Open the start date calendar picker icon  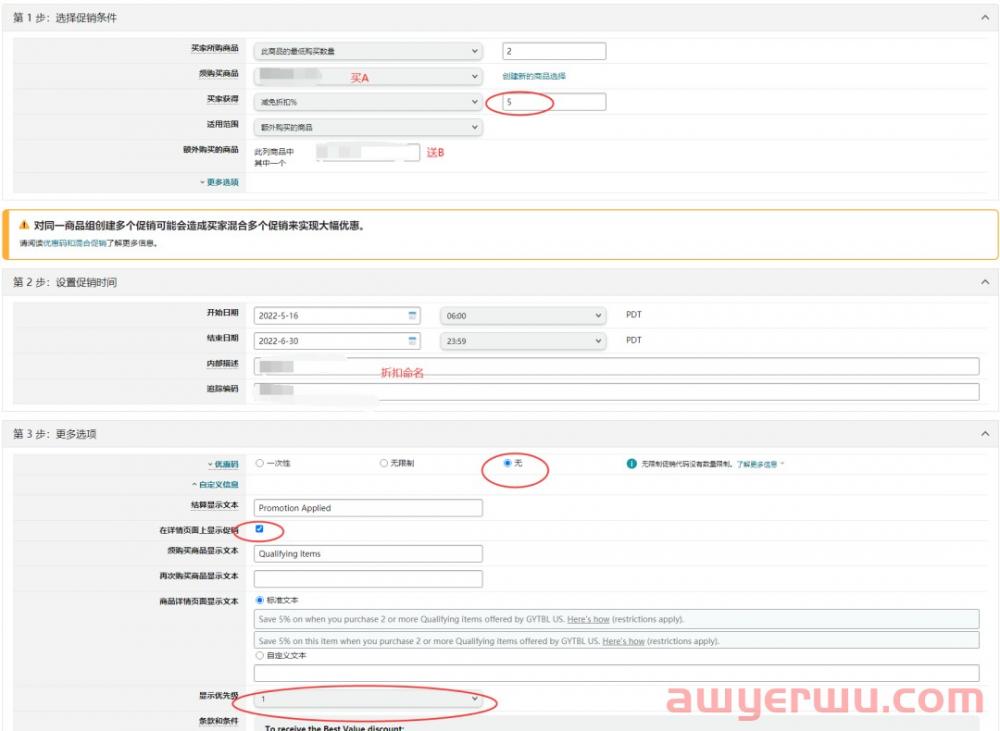(412, 315)
